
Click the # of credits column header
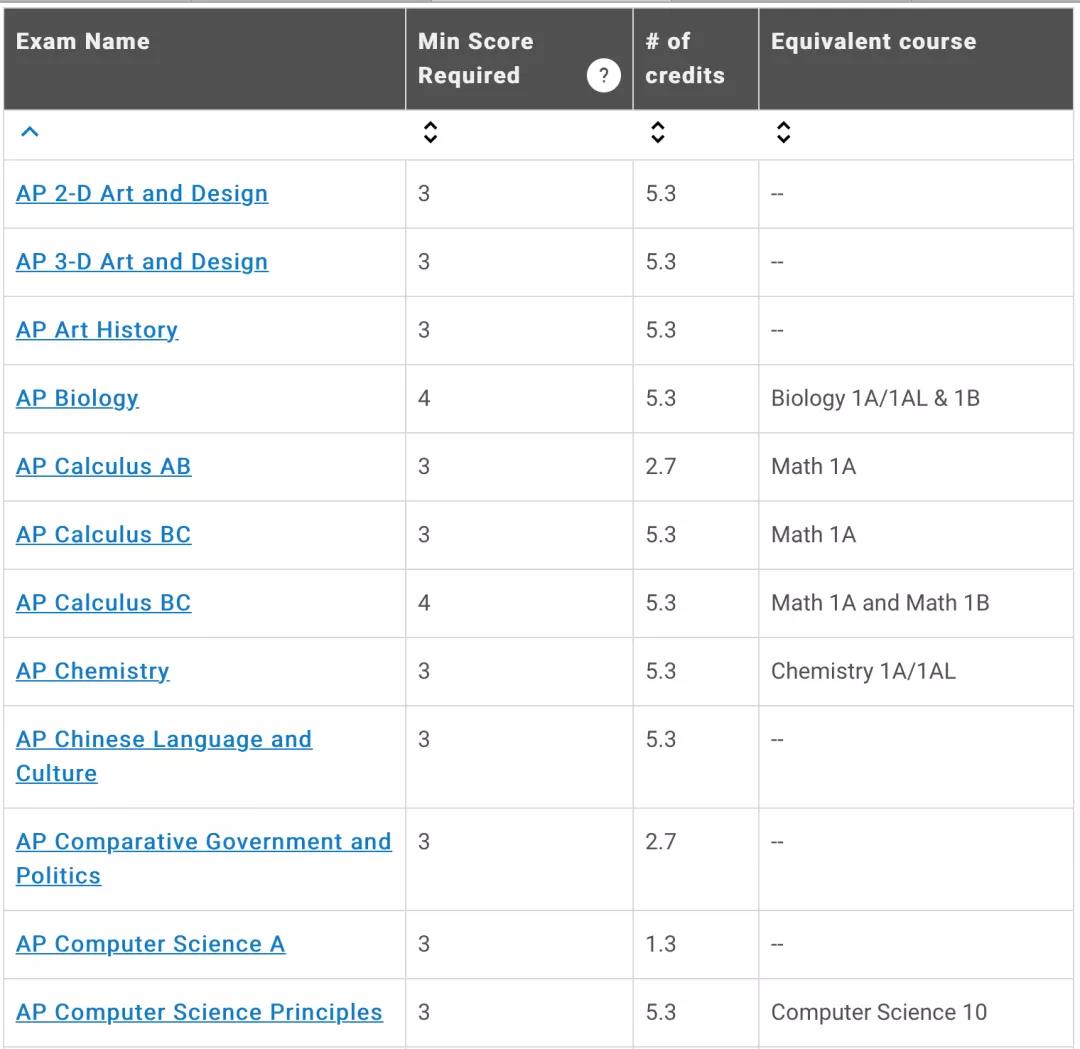(684, 58)
